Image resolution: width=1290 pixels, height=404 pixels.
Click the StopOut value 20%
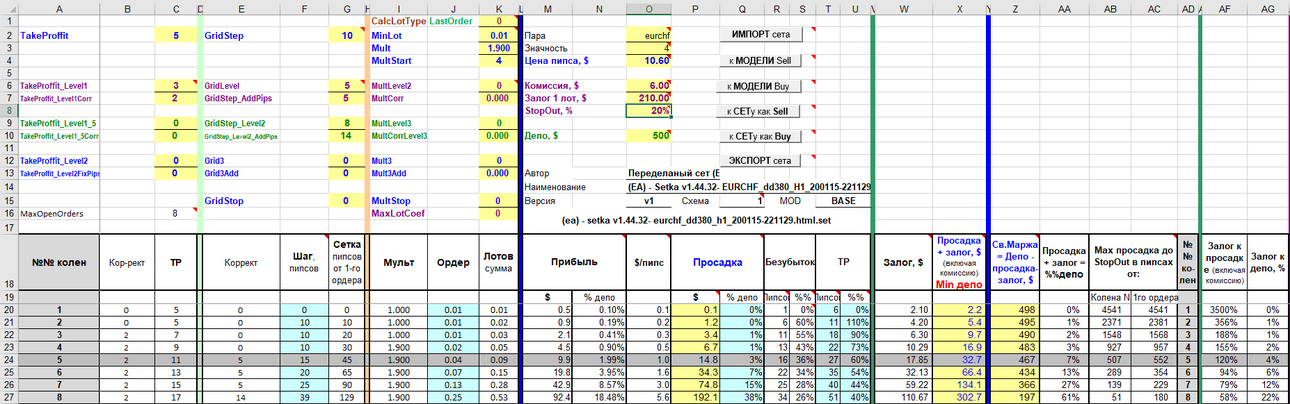(649, 111)
